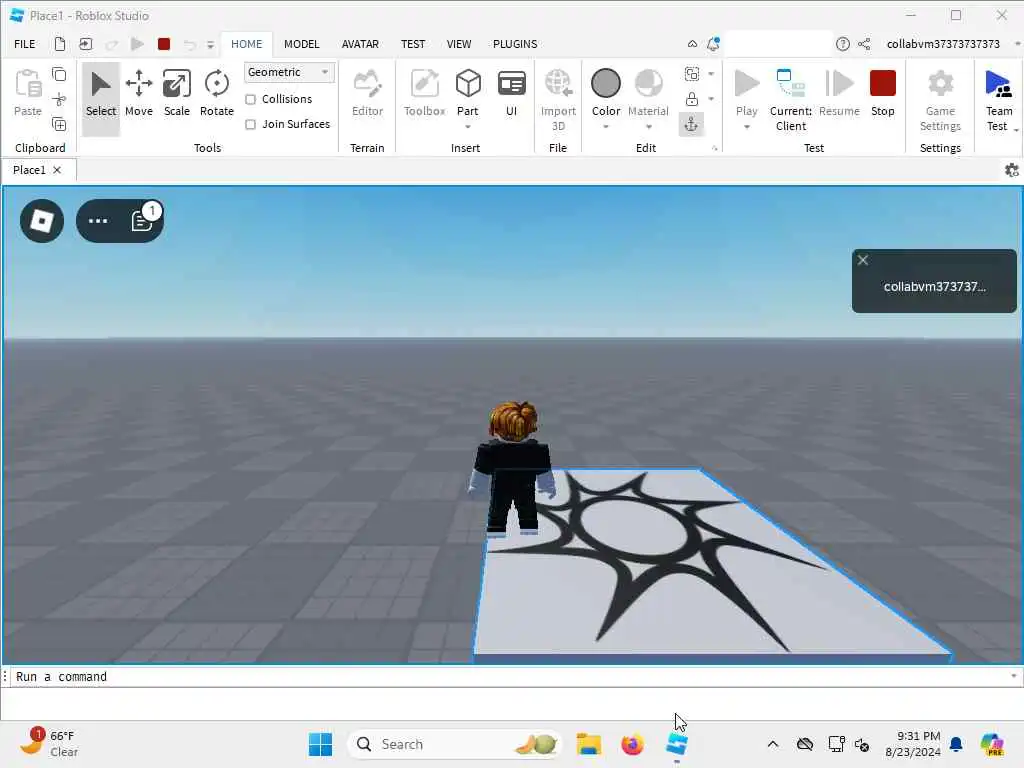Switch to the VIEW tab

point(458,44)
